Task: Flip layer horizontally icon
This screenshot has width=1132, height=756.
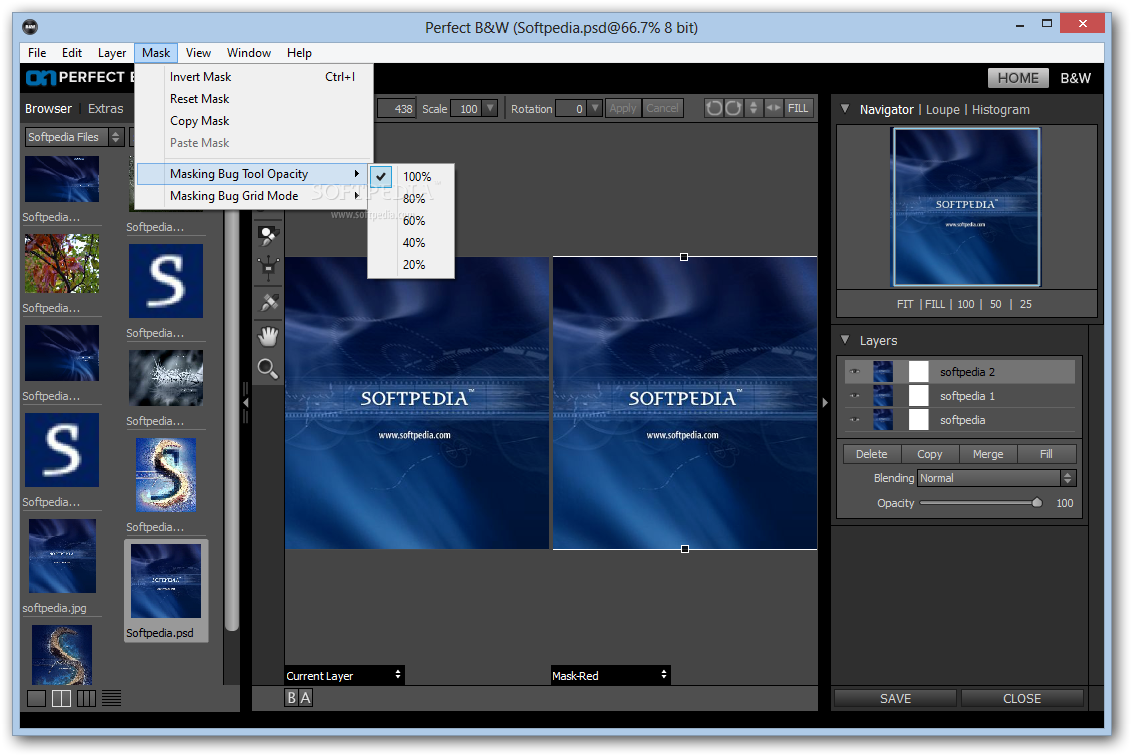Action: coord(773,108)
